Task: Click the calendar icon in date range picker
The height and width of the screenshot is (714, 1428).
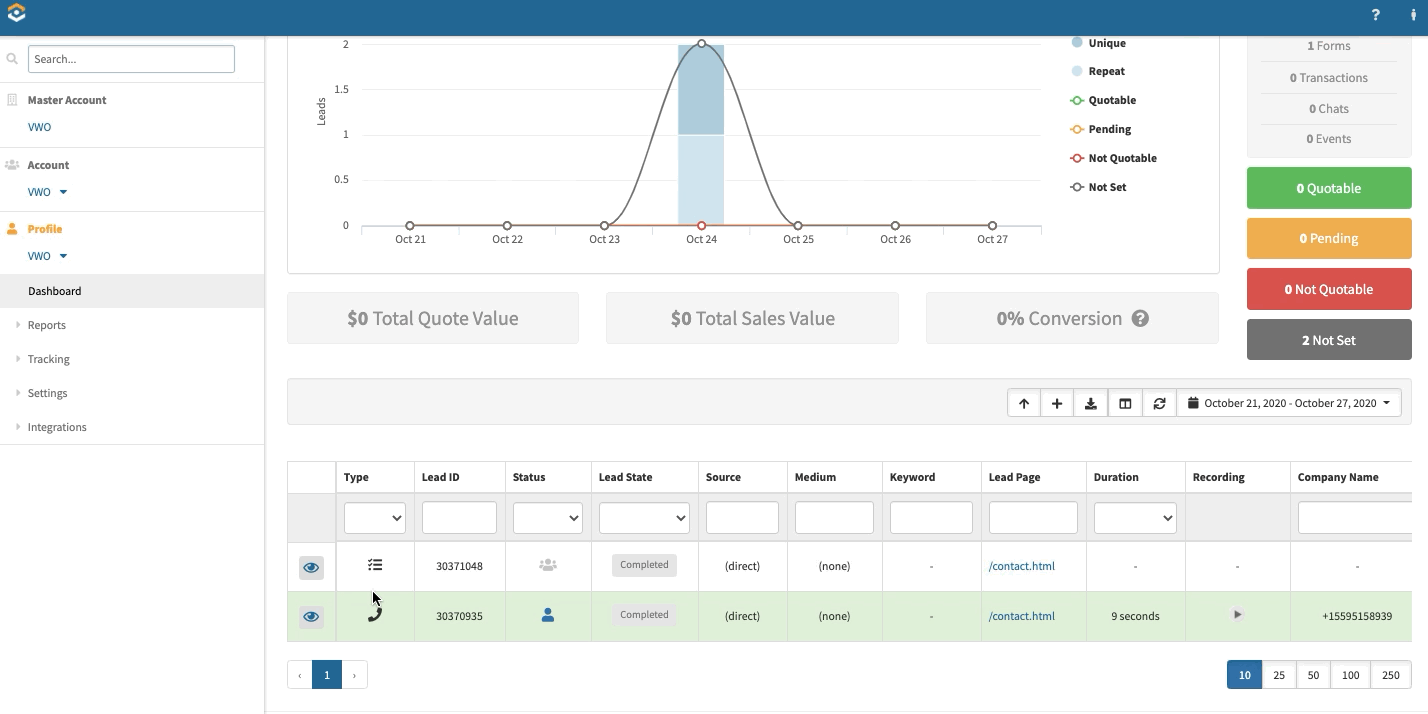Action: click(x=1194, y=403)
